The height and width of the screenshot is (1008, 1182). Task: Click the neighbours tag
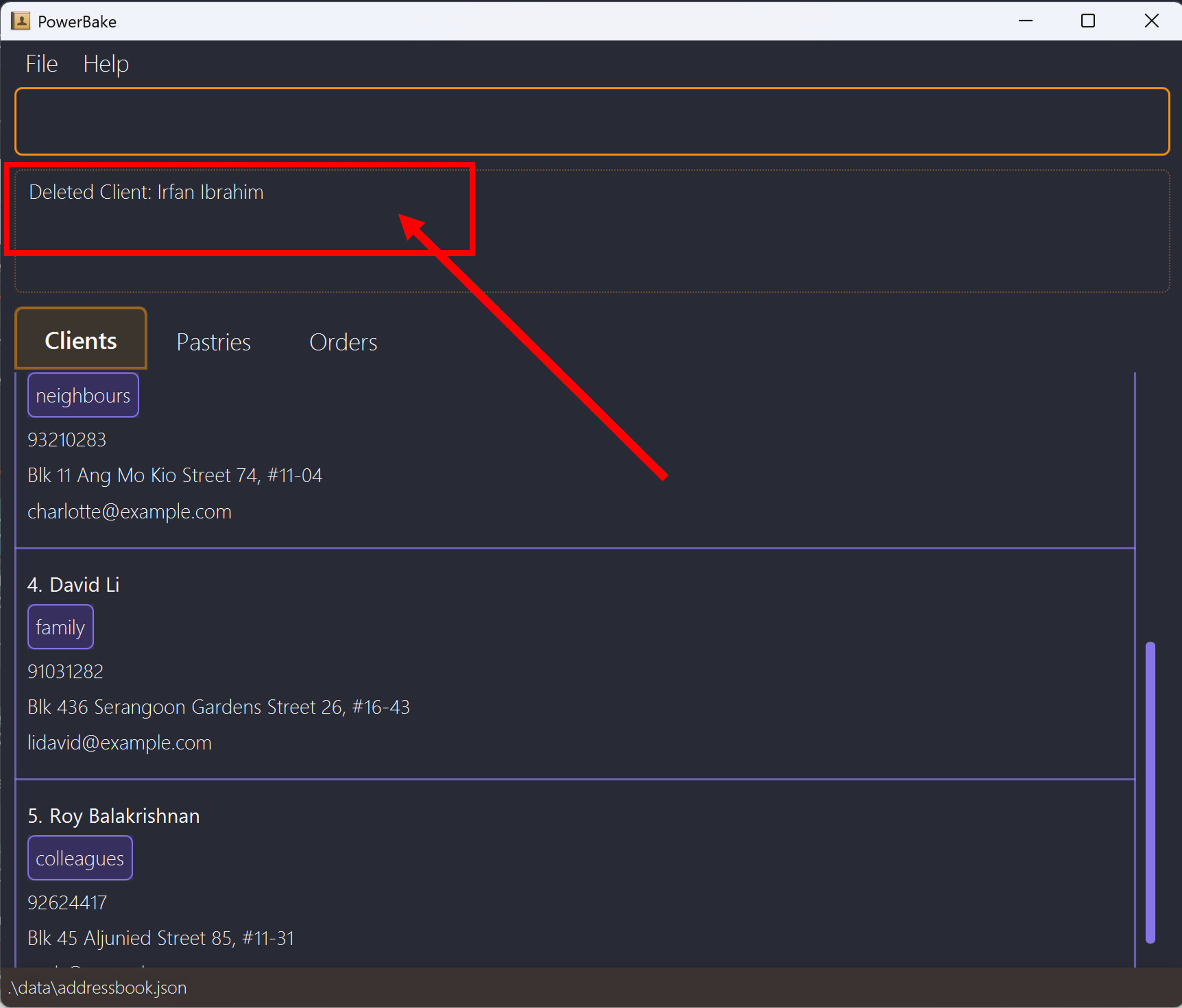click(83, 395)
